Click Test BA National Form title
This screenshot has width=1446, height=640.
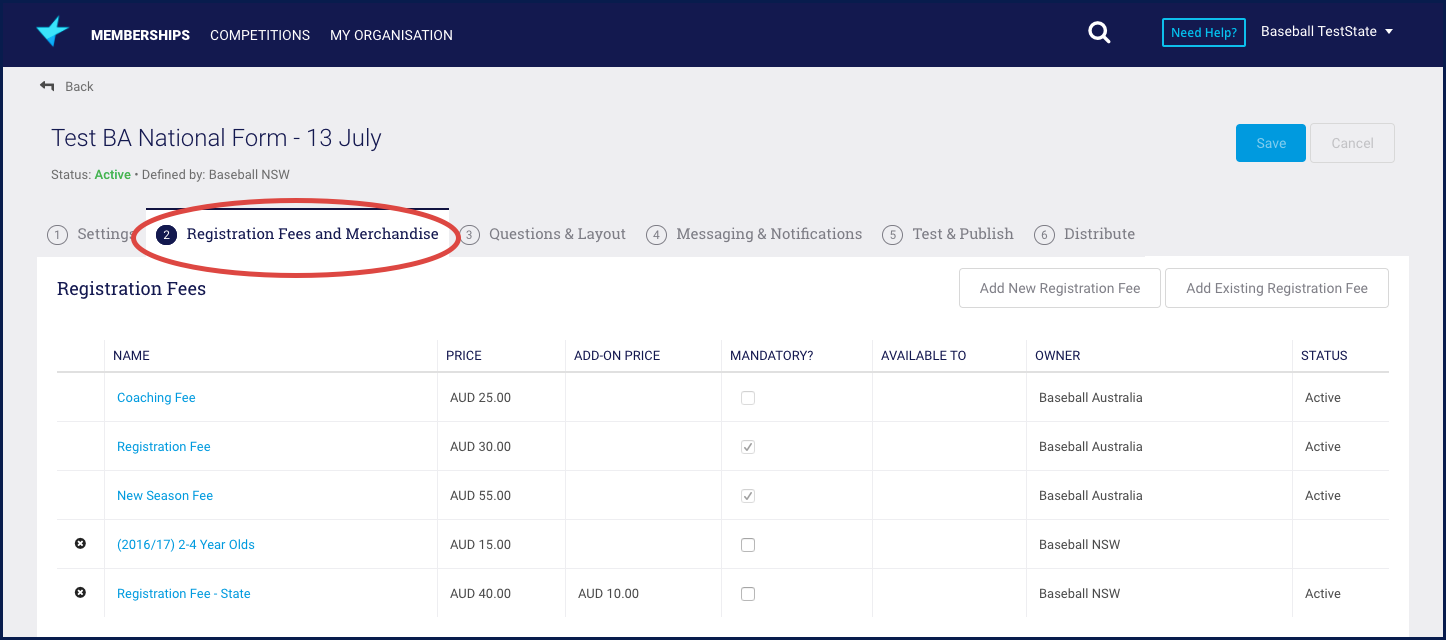[x=216, y=137]
